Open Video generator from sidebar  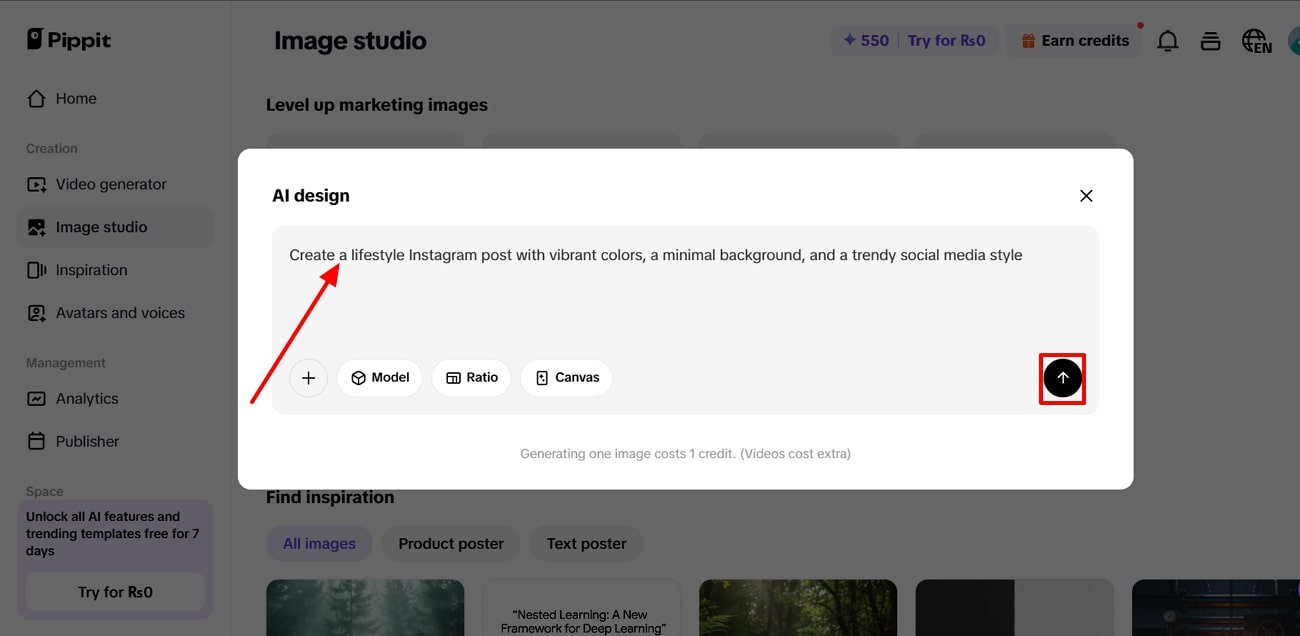pyautogui.click(x=110, y=184)
